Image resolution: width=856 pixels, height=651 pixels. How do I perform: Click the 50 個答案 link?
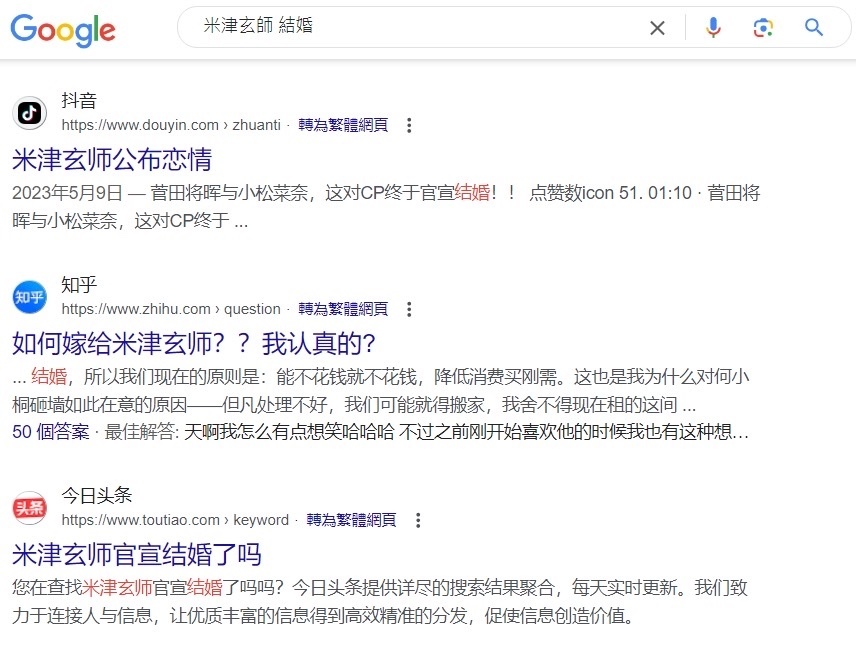click(x=50, y=432)
